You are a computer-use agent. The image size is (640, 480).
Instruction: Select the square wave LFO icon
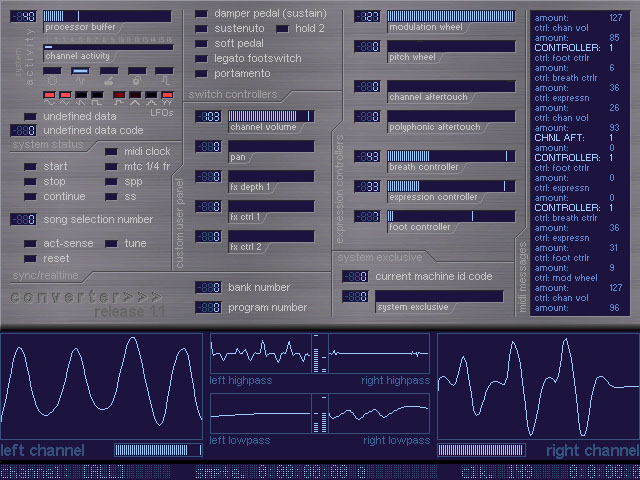[97, 103]
